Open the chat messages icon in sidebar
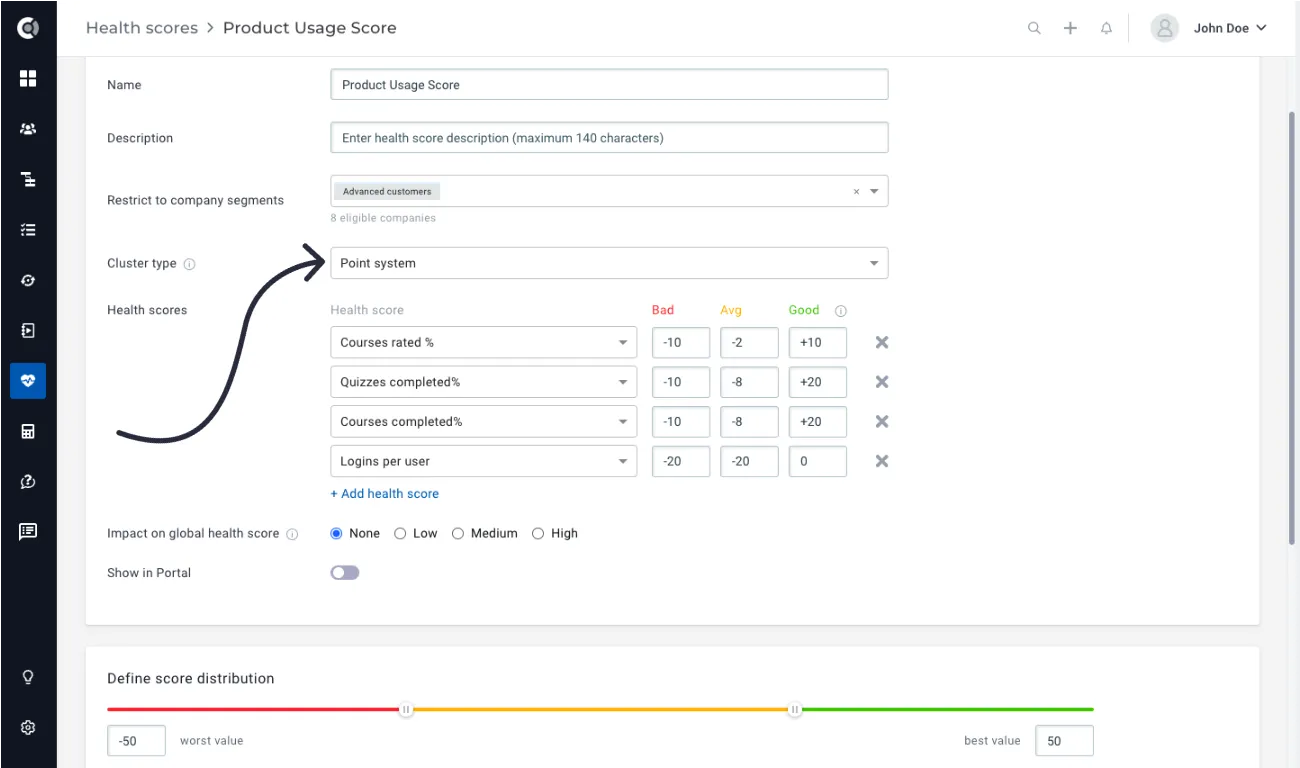 (28, 531)
